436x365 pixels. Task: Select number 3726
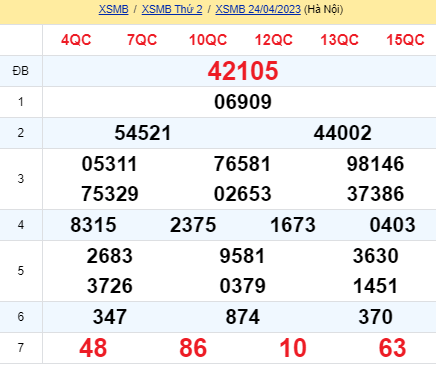[110, 286]
